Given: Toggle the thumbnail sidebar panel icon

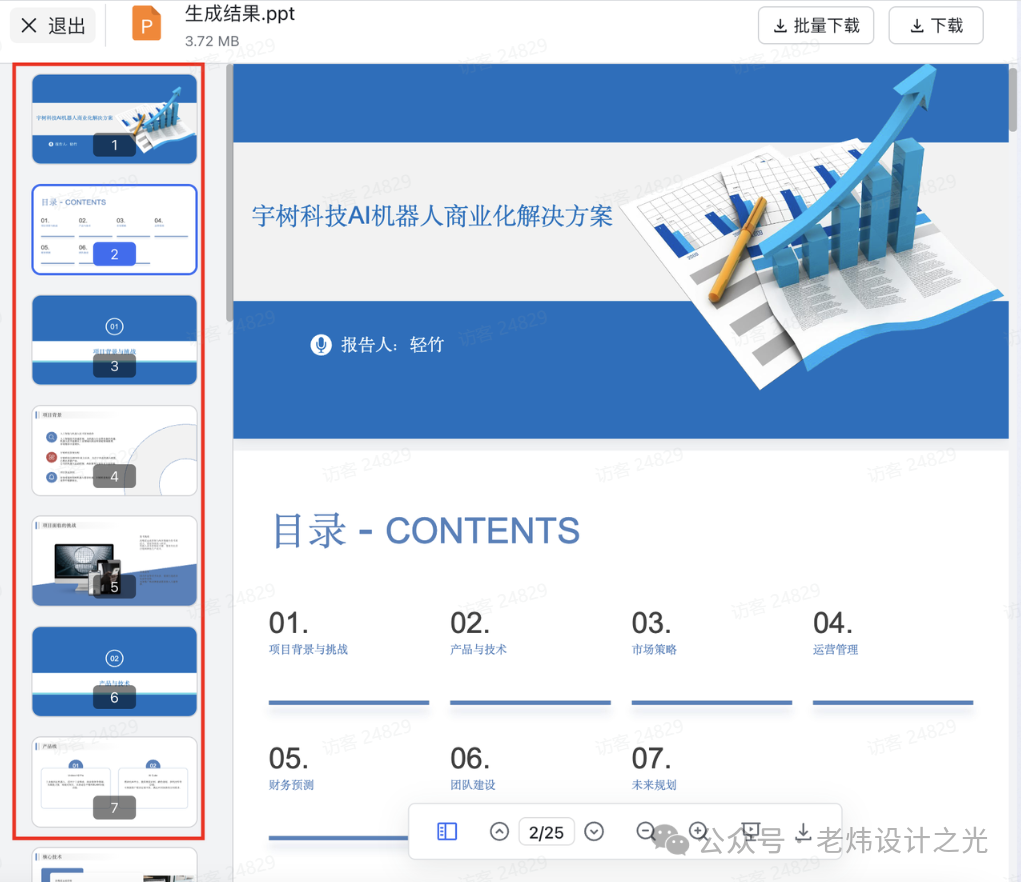Looking at the screenshot, I should [x=447, y=831].
